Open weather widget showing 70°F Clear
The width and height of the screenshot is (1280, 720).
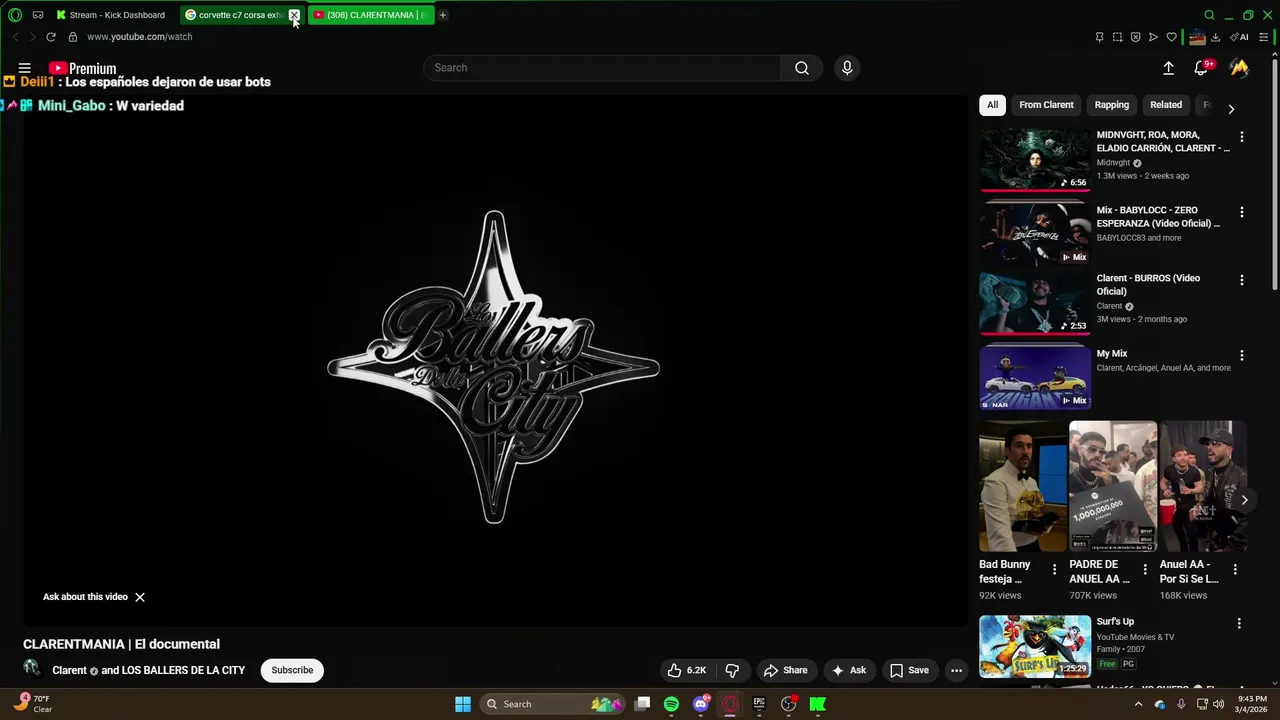[32, 704]
